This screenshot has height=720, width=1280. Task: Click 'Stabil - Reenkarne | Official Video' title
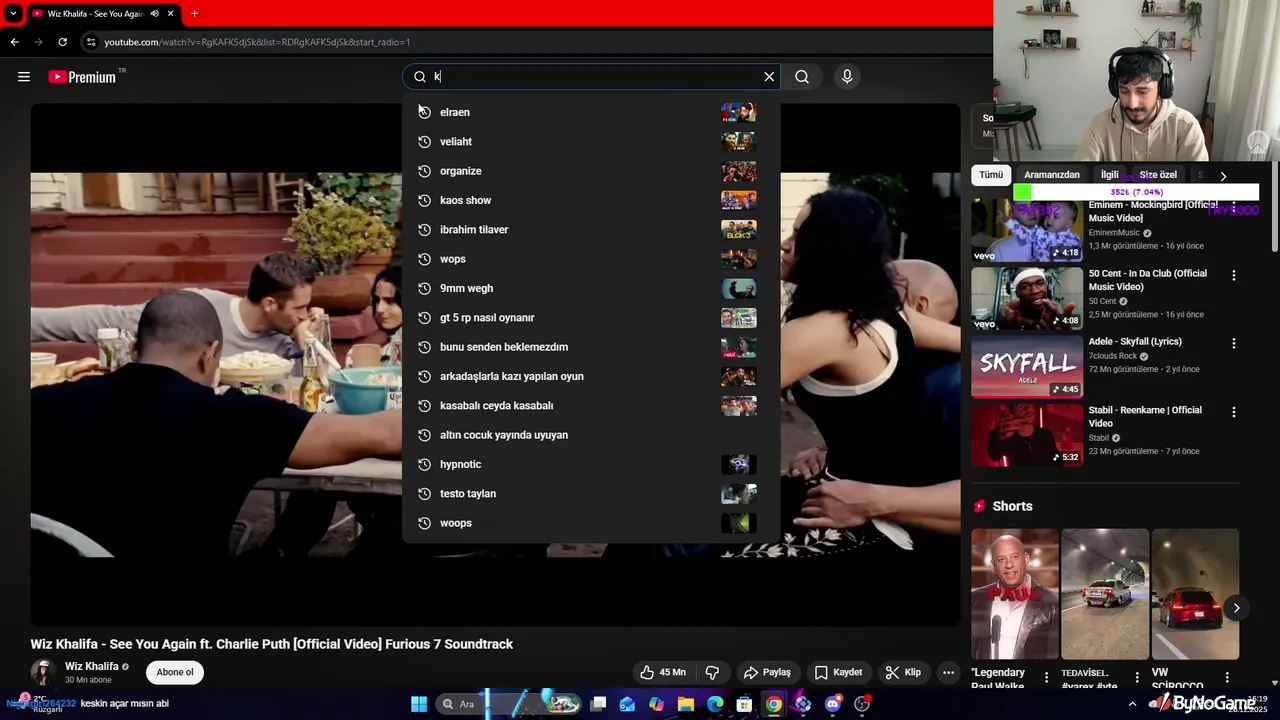[x=1145, y=416]
